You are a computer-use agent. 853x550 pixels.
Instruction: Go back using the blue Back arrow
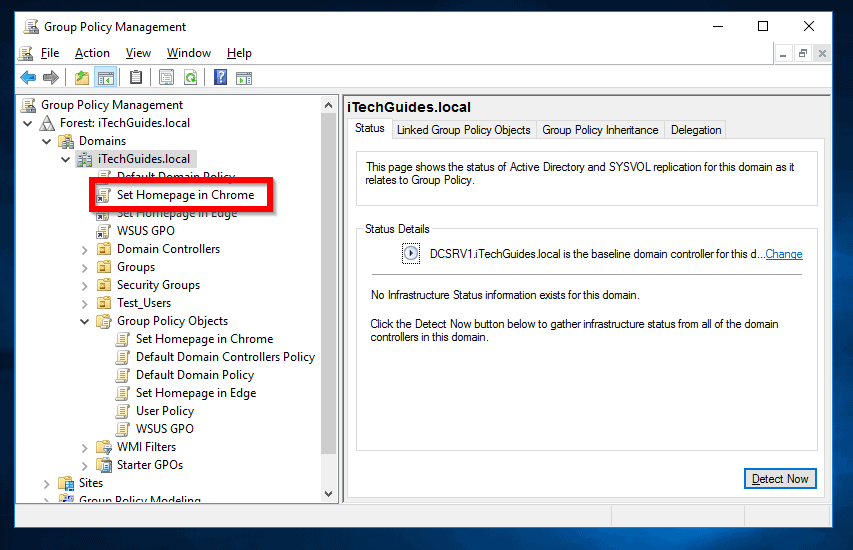[28, 78]
